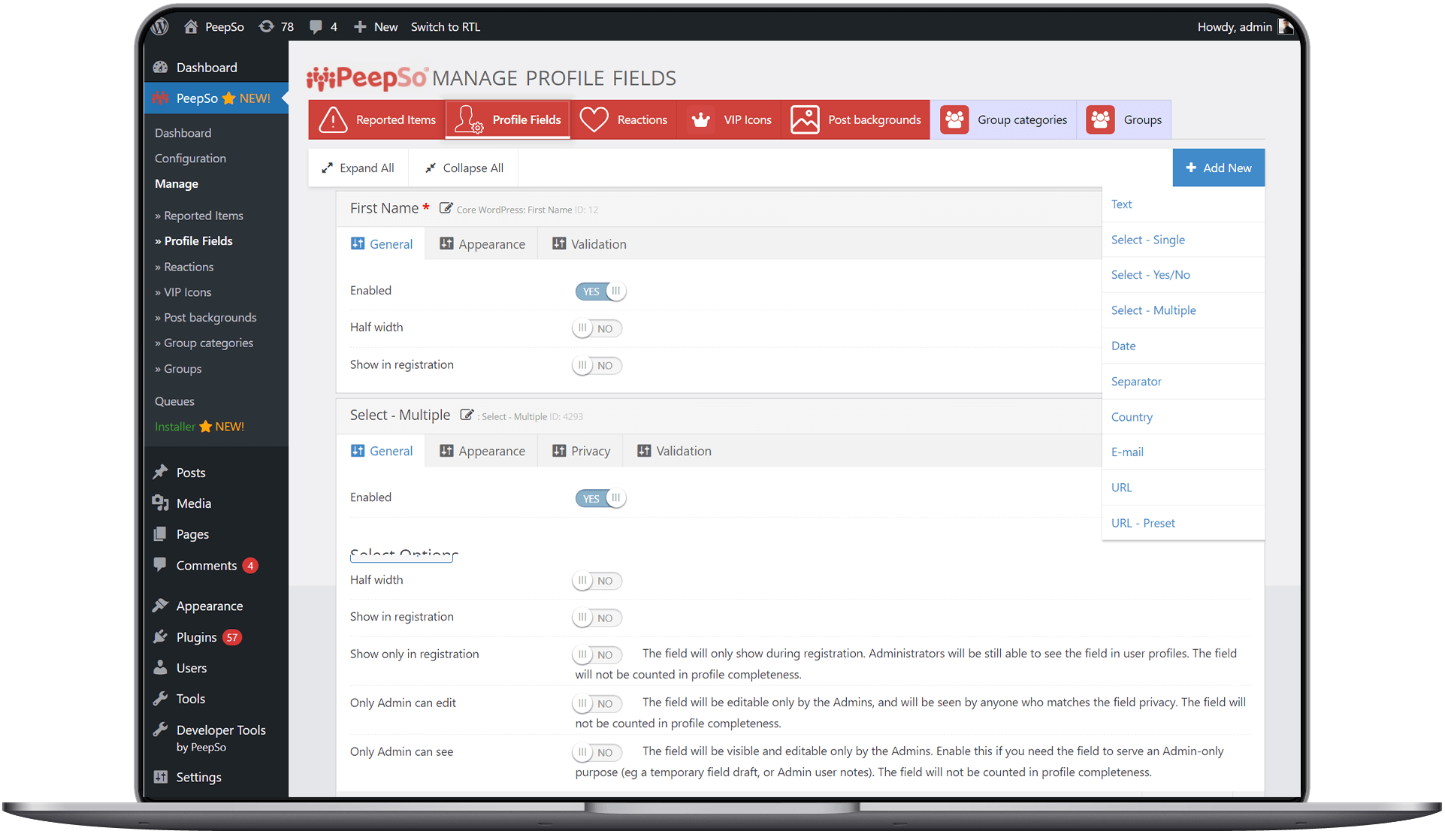Click the edit pencil next to Select - Multiple
This screenshot has height=840, width=1445.
(467, 415)
